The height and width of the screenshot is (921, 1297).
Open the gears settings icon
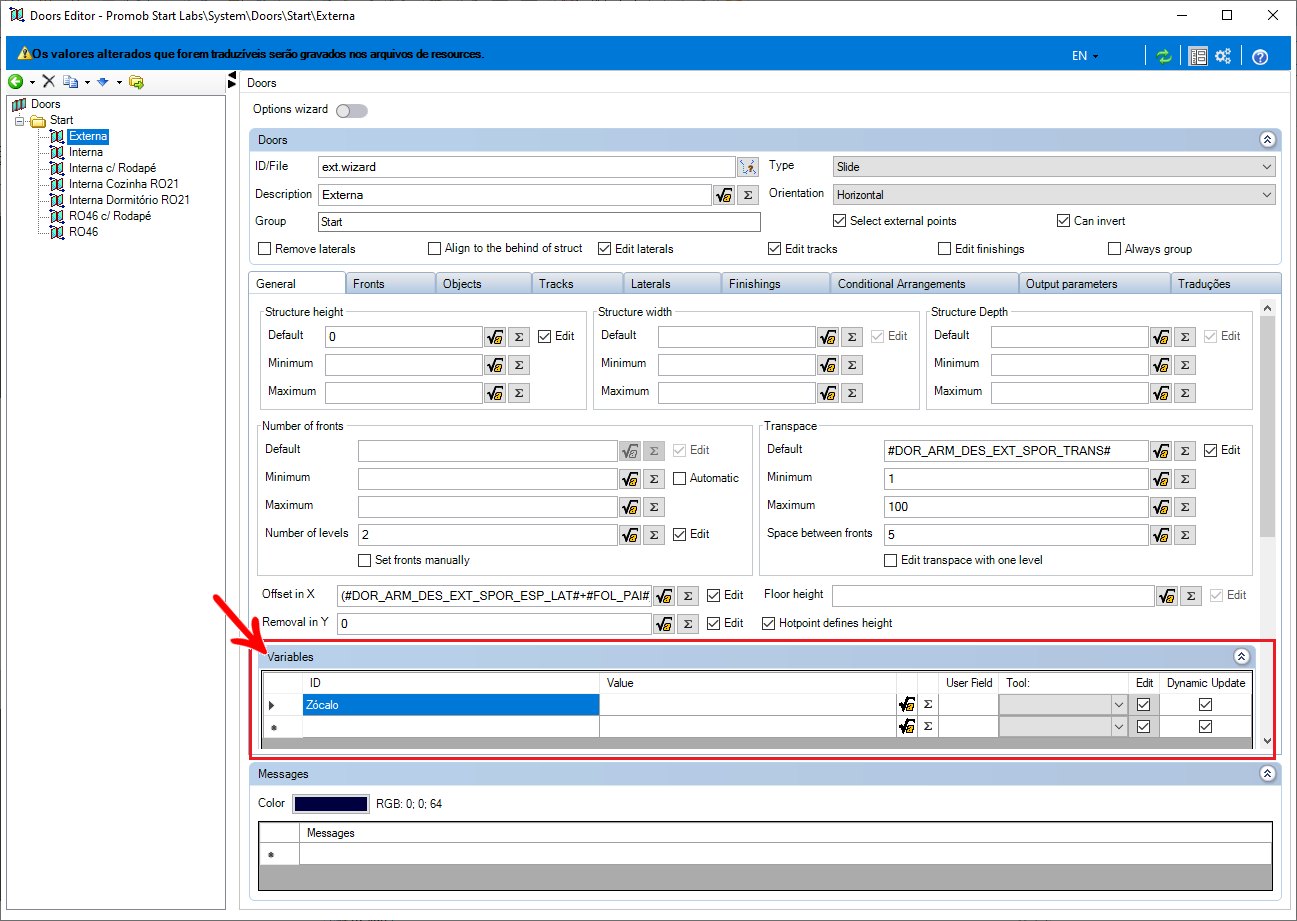[x=1223, y=56]
